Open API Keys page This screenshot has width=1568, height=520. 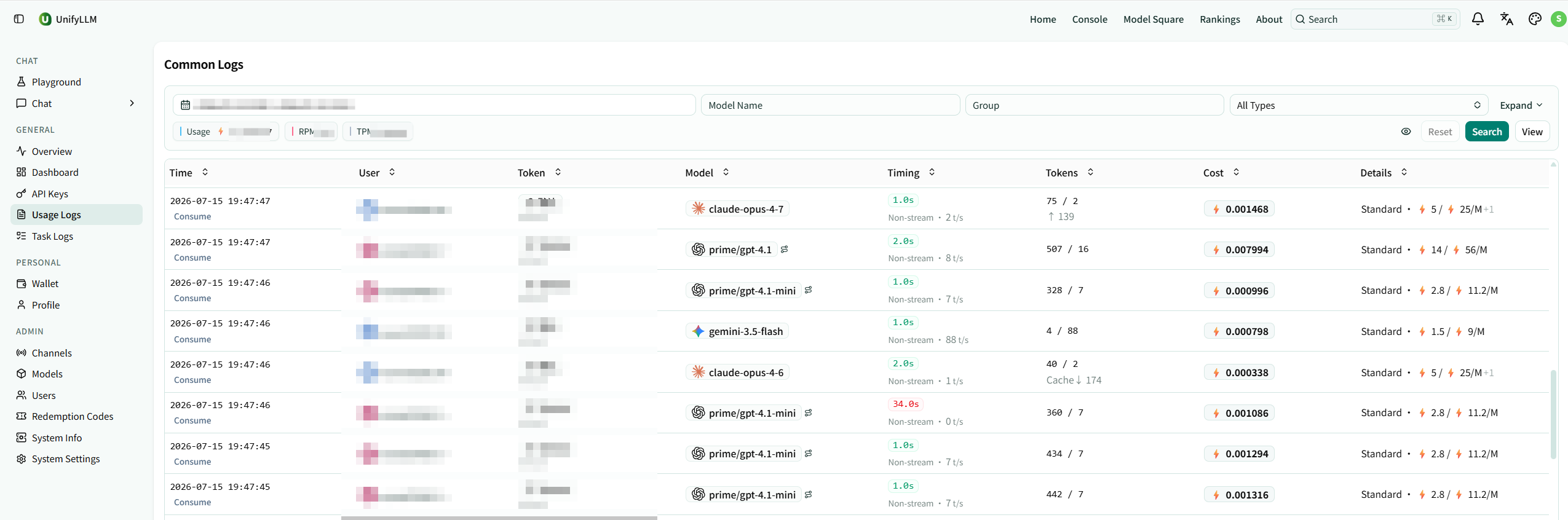[76, 194]
